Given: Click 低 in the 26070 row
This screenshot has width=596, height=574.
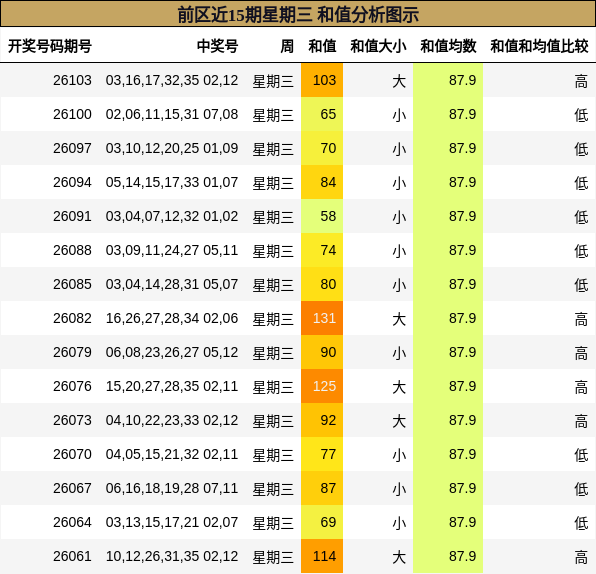Looking at the screenshot, I should tap(582, 455).
